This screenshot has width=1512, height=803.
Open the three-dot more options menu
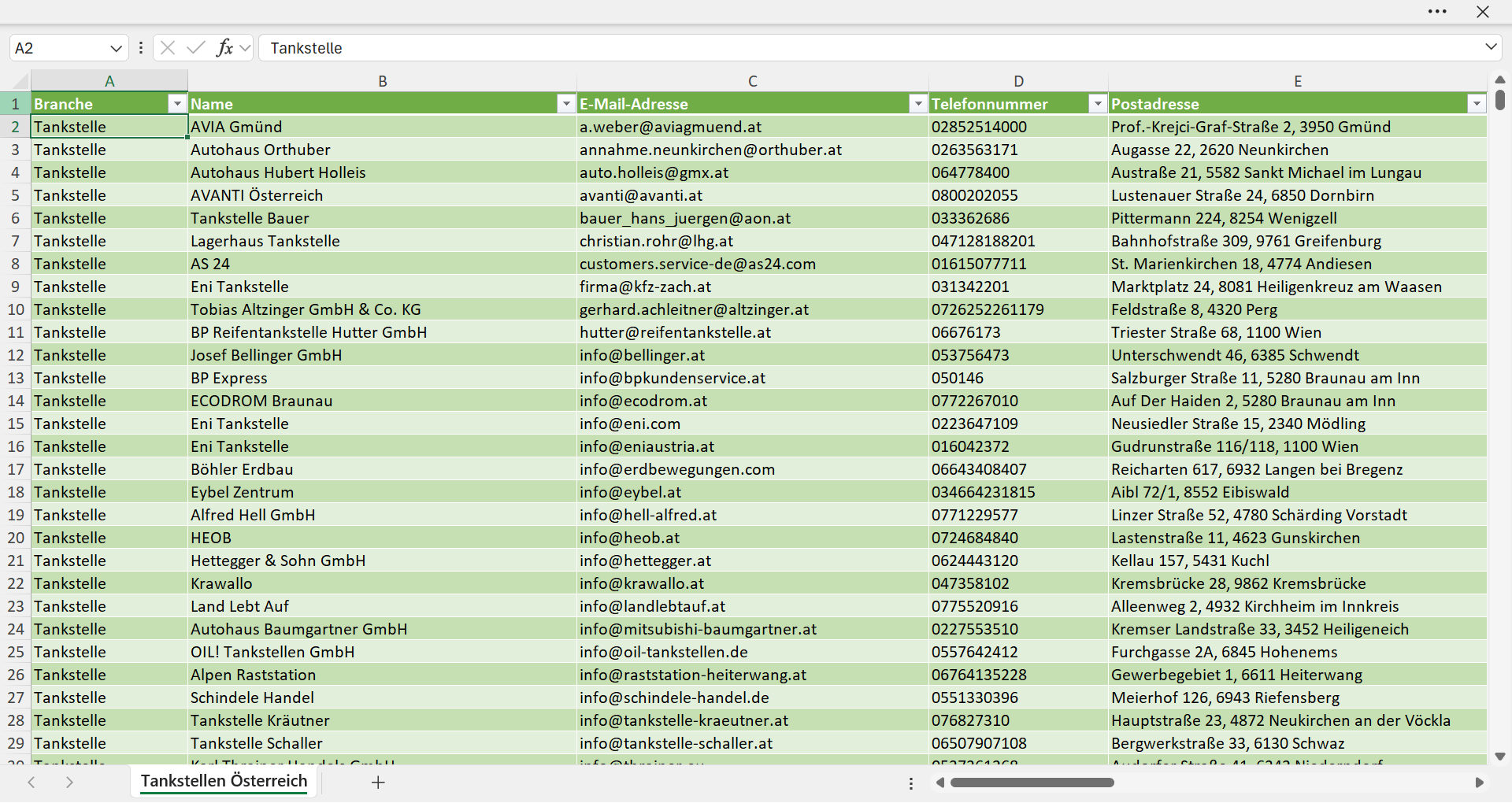tap(1437, 12)
